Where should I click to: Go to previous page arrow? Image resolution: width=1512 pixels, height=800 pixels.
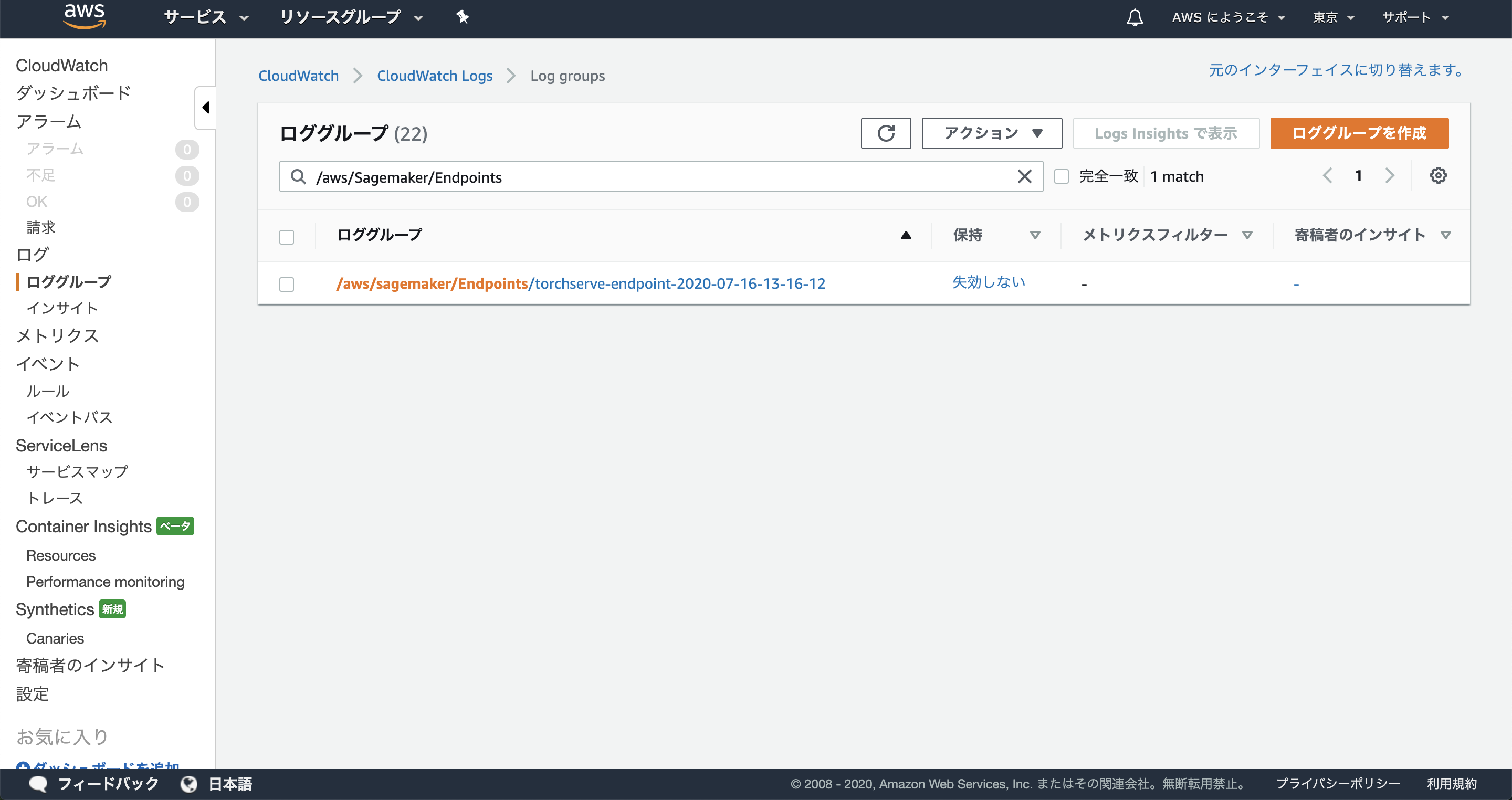tap(1327, 175)
